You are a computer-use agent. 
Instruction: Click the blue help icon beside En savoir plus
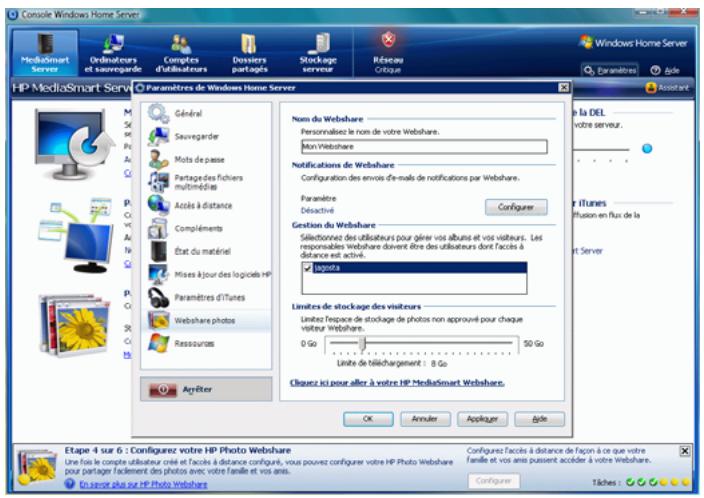pos(70,484)
